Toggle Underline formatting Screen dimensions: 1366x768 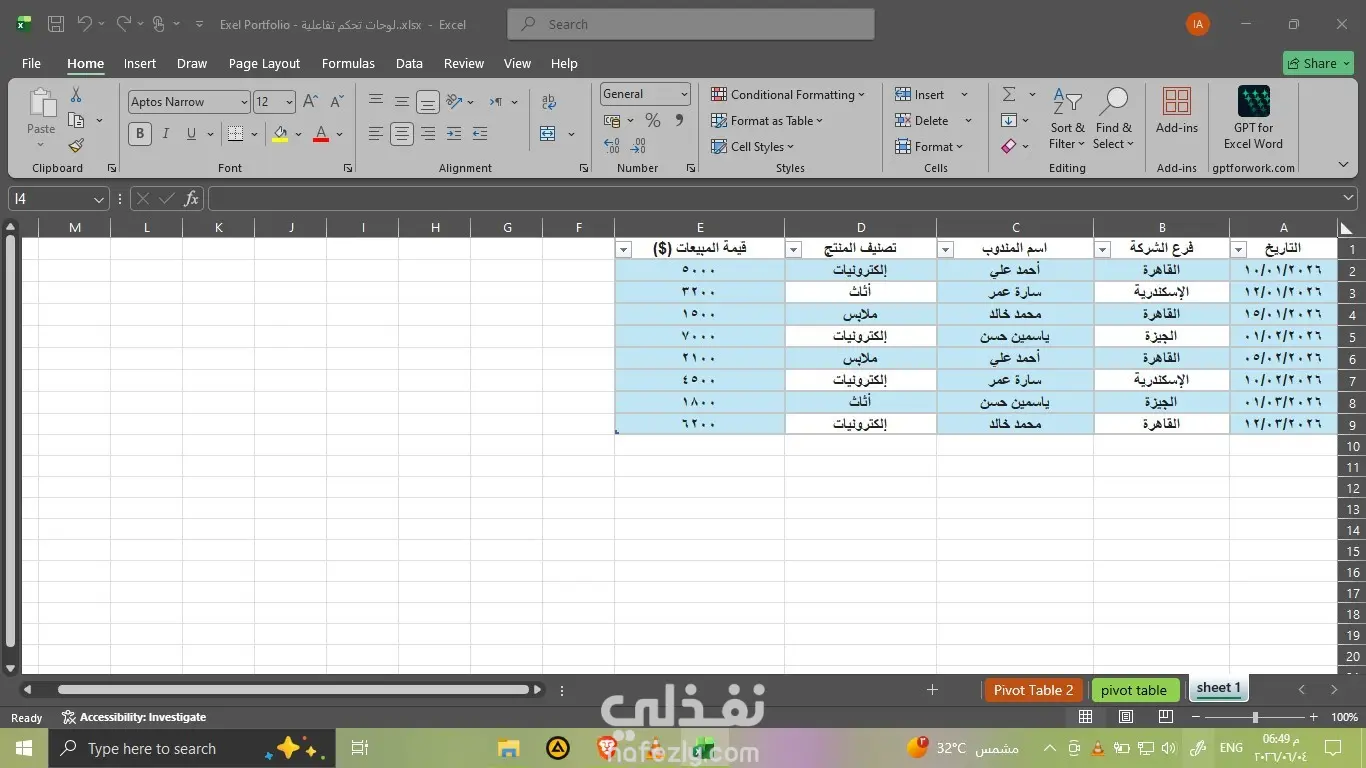click(x=191, y=133)
